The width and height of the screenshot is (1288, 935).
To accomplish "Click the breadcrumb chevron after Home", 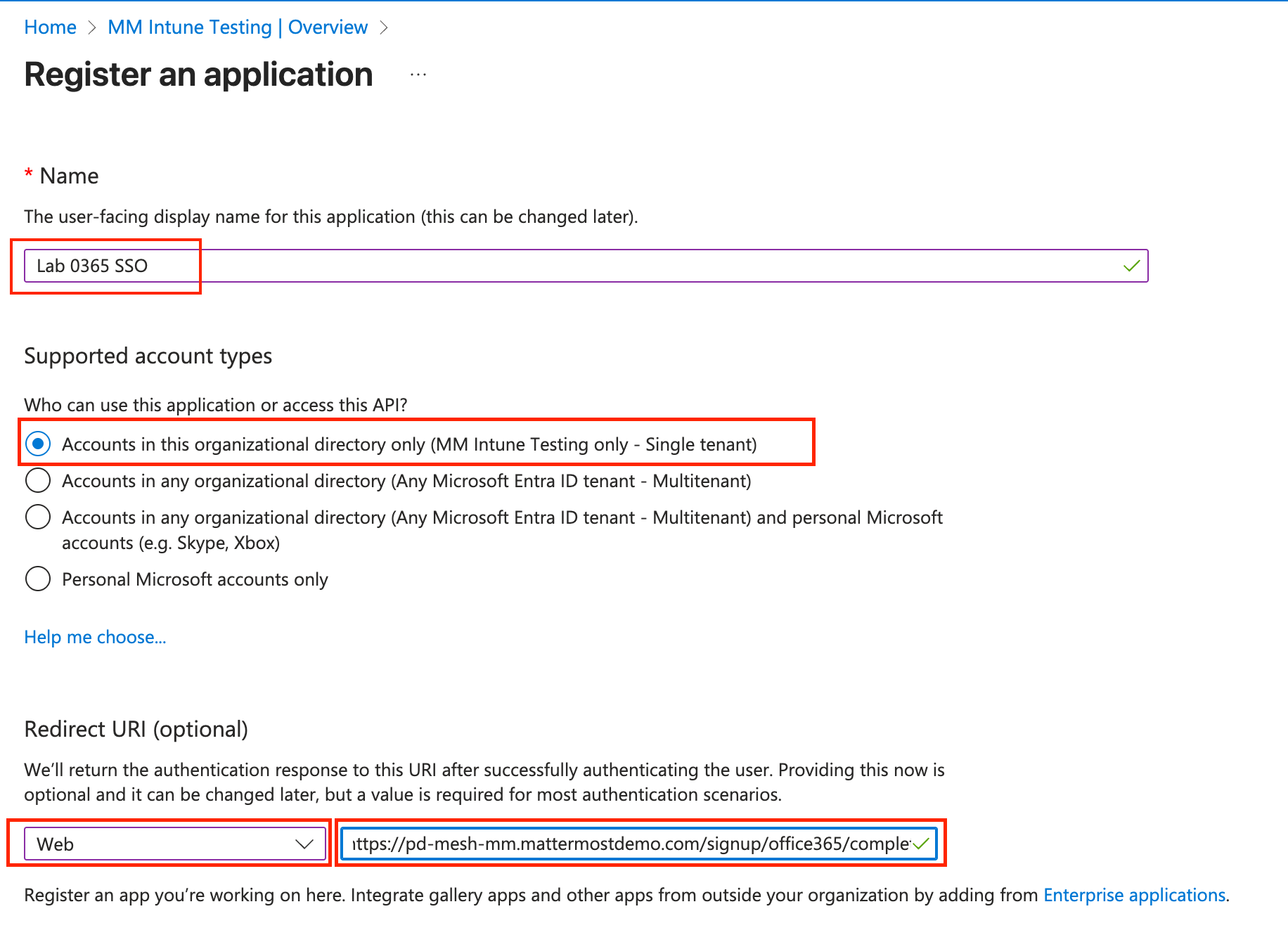I will [92, 27].
